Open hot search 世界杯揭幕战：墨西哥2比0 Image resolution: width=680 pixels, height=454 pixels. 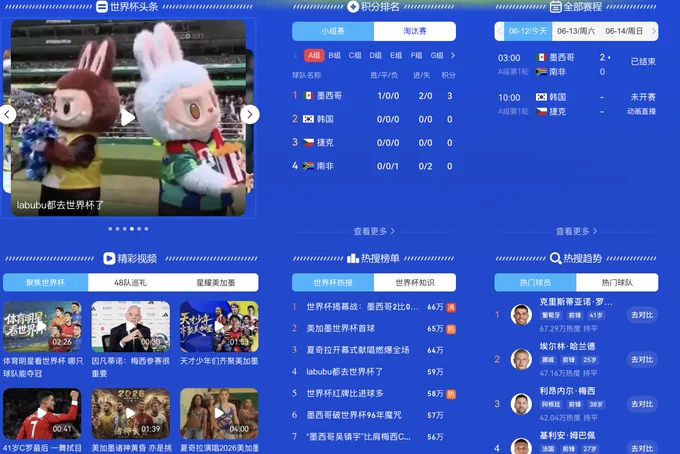coord(362,307)
